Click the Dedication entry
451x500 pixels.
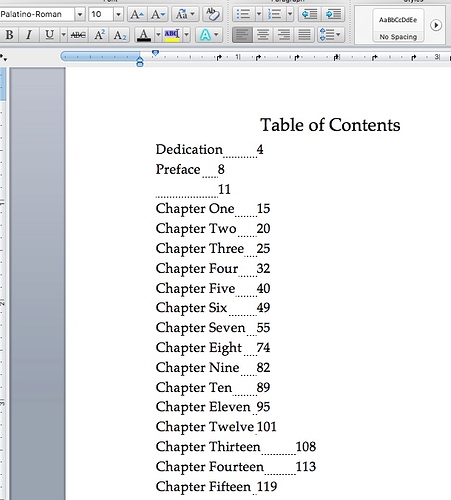[209, 150]
